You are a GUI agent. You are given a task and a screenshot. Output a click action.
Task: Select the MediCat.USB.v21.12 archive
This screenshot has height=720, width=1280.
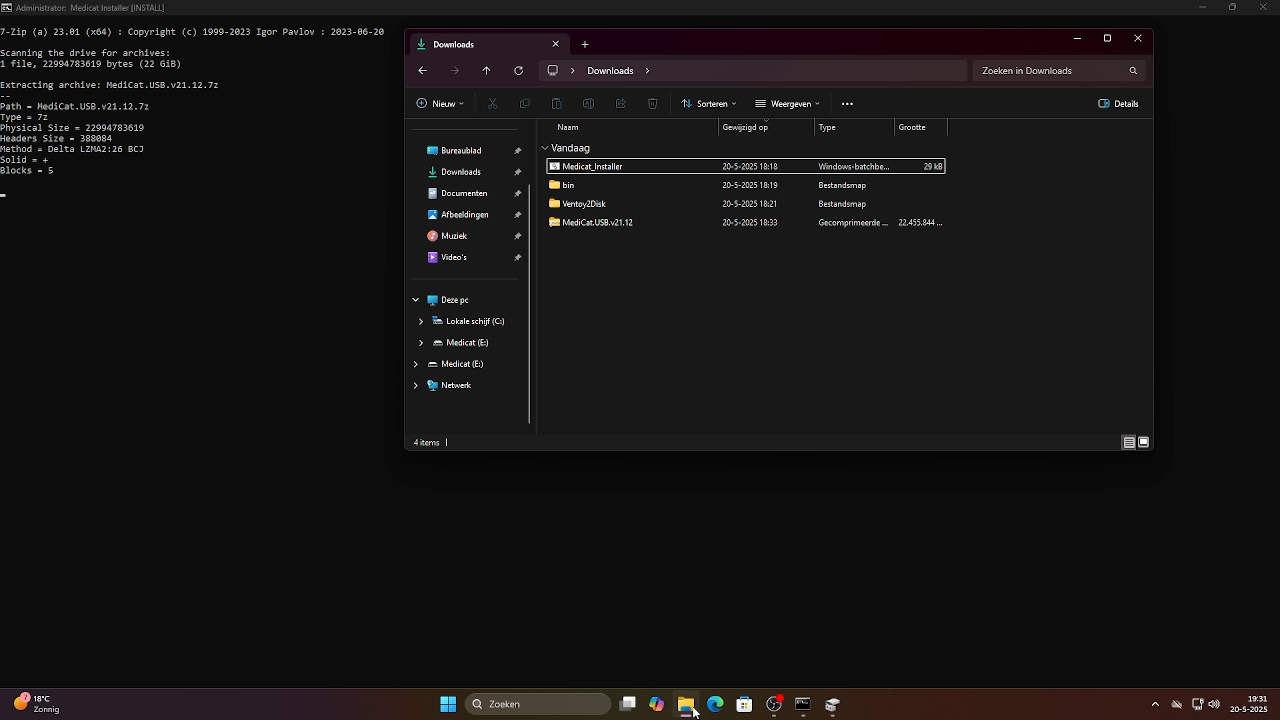(746, 223)
